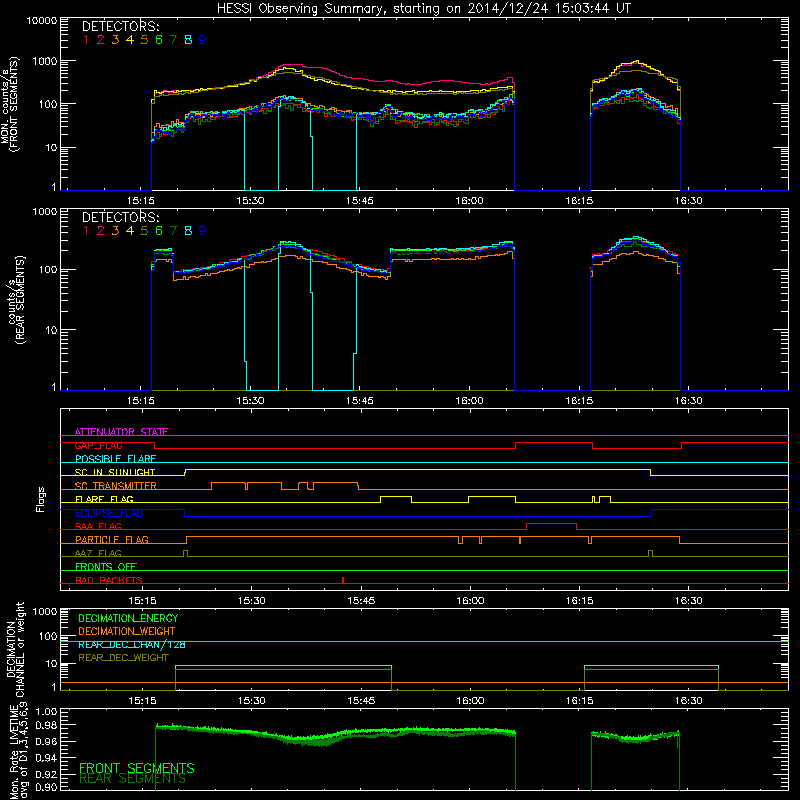Select orange detector 3 in rear segments legend
This screenshot has height=800, width=800.
click(115, 231)
